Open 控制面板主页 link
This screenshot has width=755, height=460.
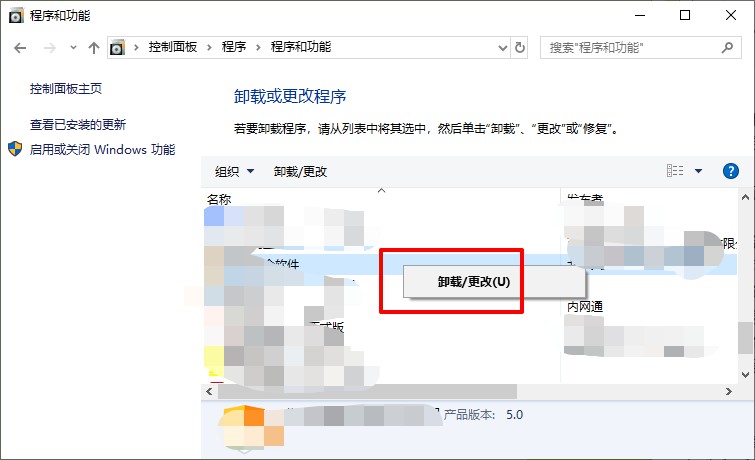pos(66,88)
